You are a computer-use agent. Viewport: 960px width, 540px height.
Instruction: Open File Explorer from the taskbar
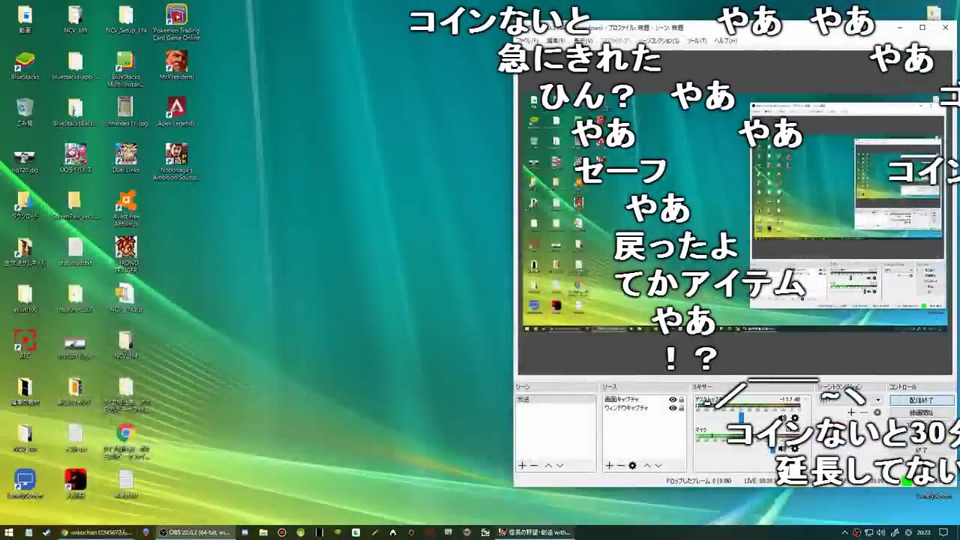(263, 533)
